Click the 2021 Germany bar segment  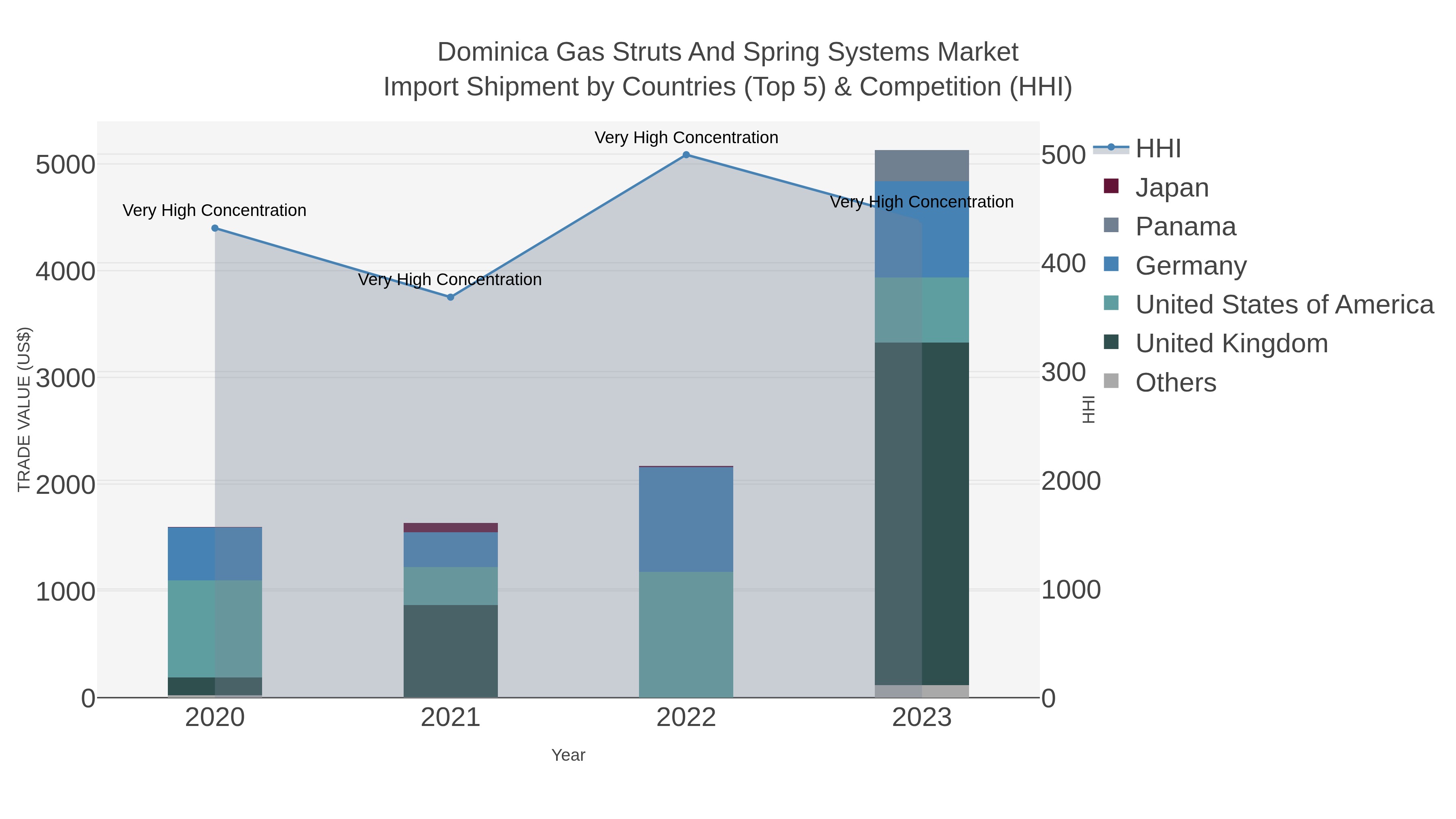[x=451, y=550]
